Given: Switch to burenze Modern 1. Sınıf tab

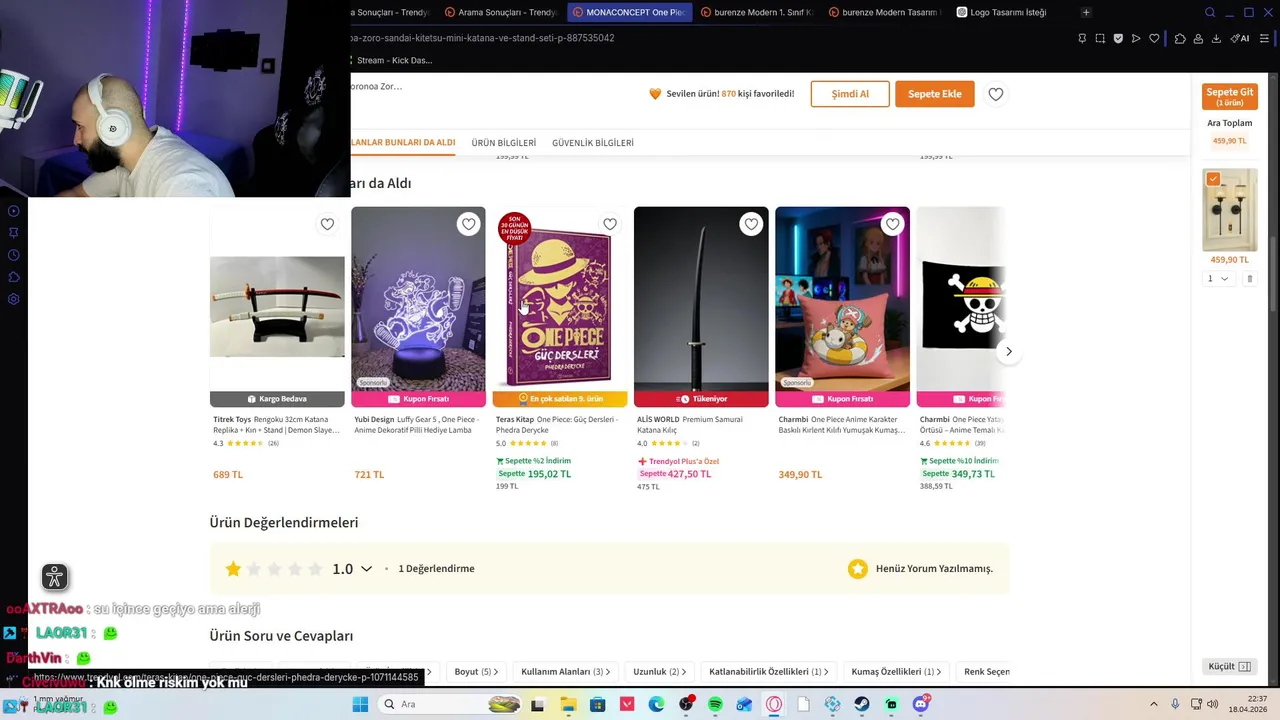Looking at the screenshot, I should tap(757, 12).
